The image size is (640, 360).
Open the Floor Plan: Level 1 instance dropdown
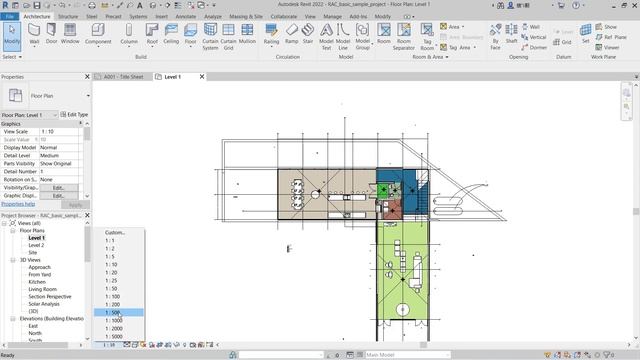(x=55, y=115)
